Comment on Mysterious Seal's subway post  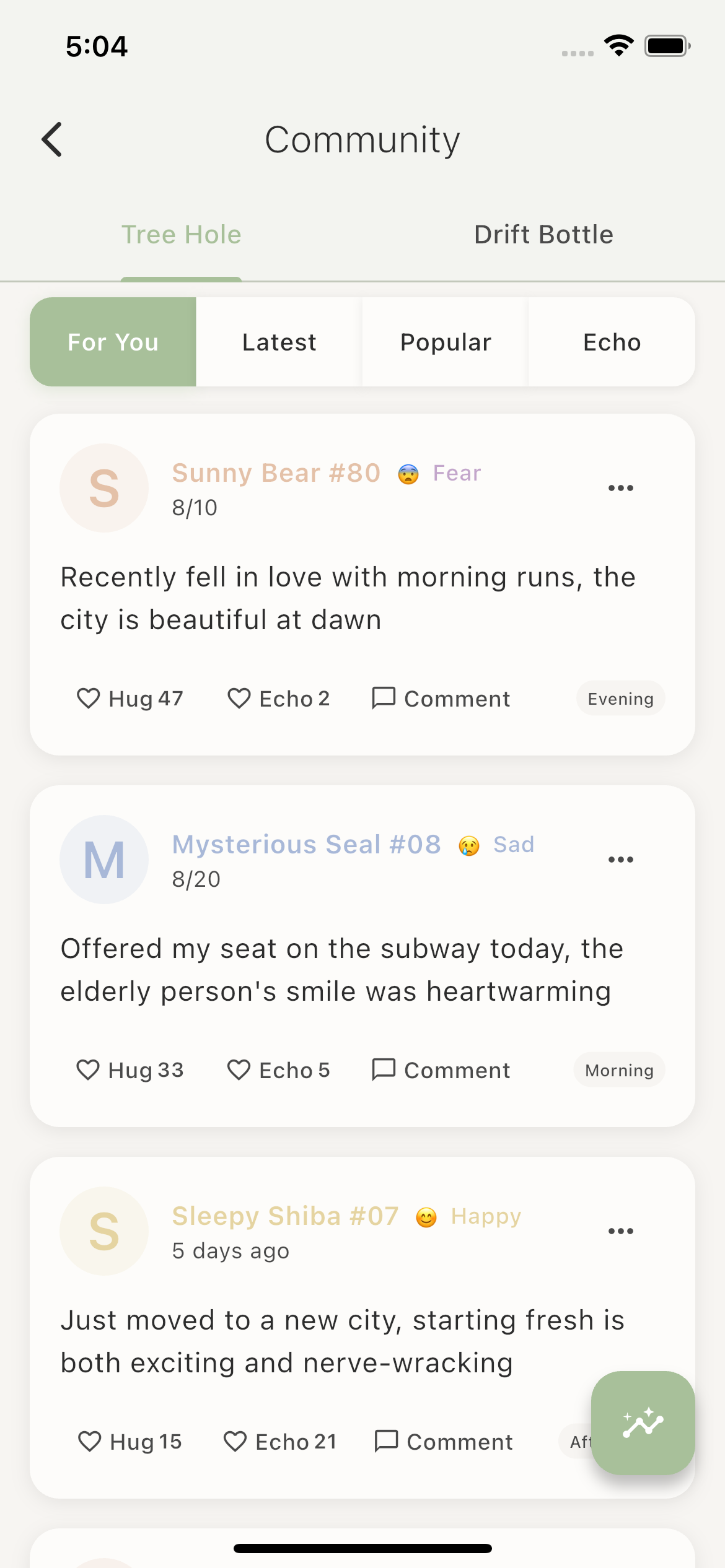click(440, 1069)
